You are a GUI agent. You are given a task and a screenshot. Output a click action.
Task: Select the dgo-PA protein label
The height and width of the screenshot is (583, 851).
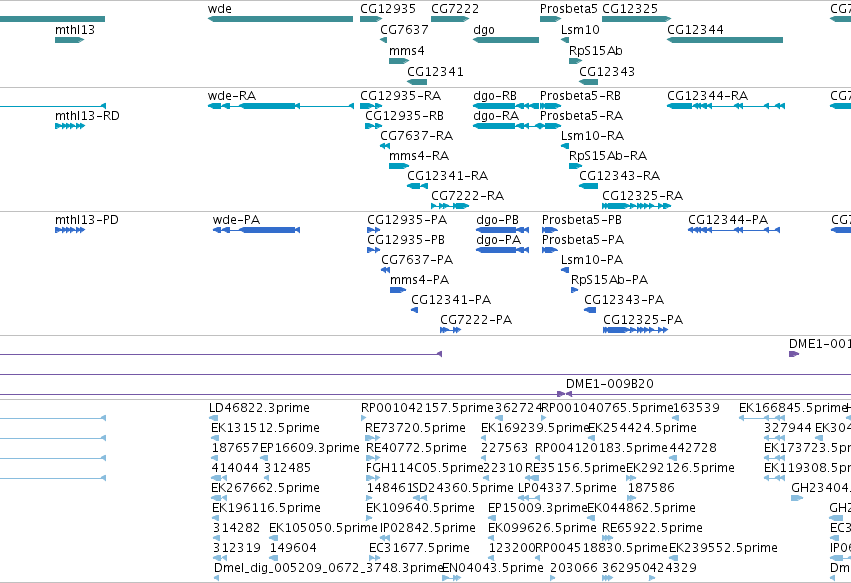click(x=499, y=240)
